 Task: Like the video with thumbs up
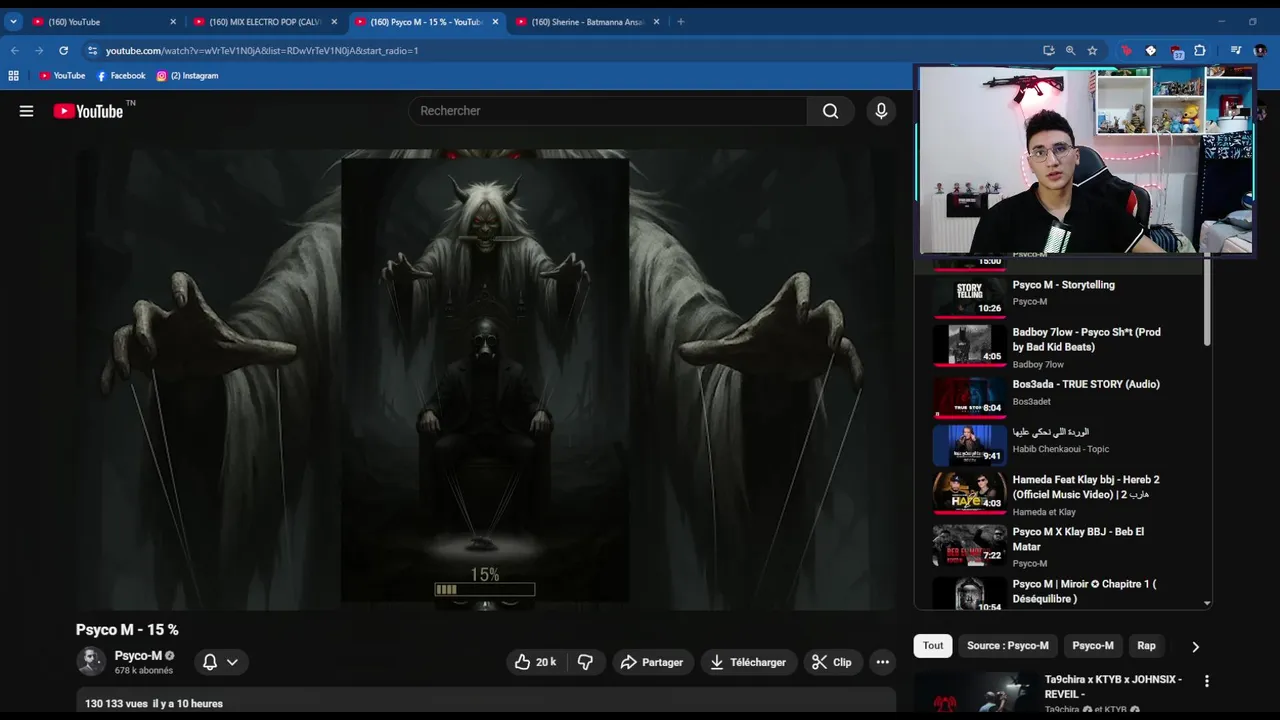(535, 662)
